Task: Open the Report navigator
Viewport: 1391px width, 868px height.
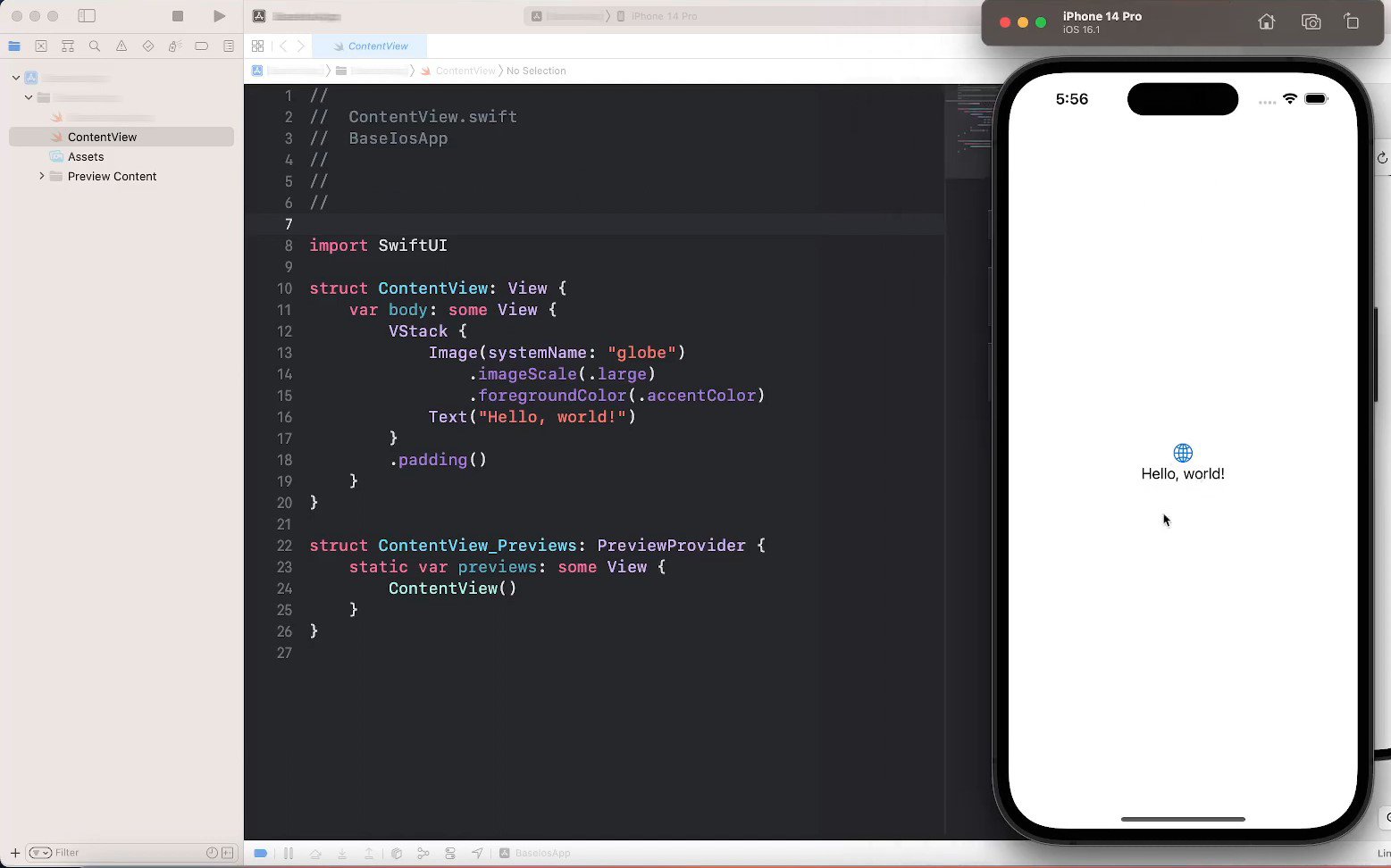Action: pyautogui.click(x=229, y=46)
